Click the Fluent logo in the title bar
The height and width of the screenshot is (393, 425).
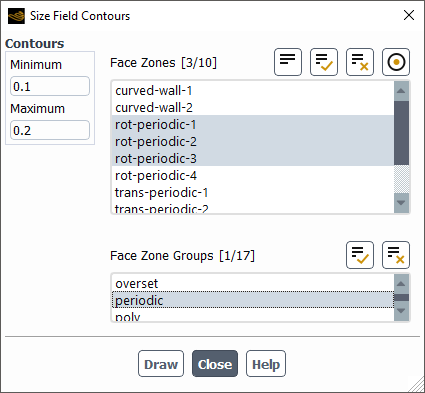[16, 16]
